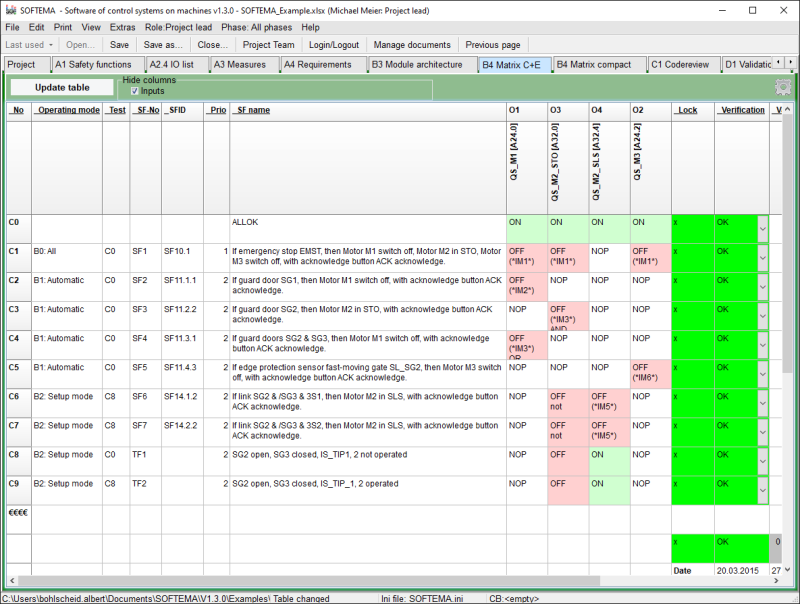
Task: Click the Manage documents button
Action: [413, 45]
